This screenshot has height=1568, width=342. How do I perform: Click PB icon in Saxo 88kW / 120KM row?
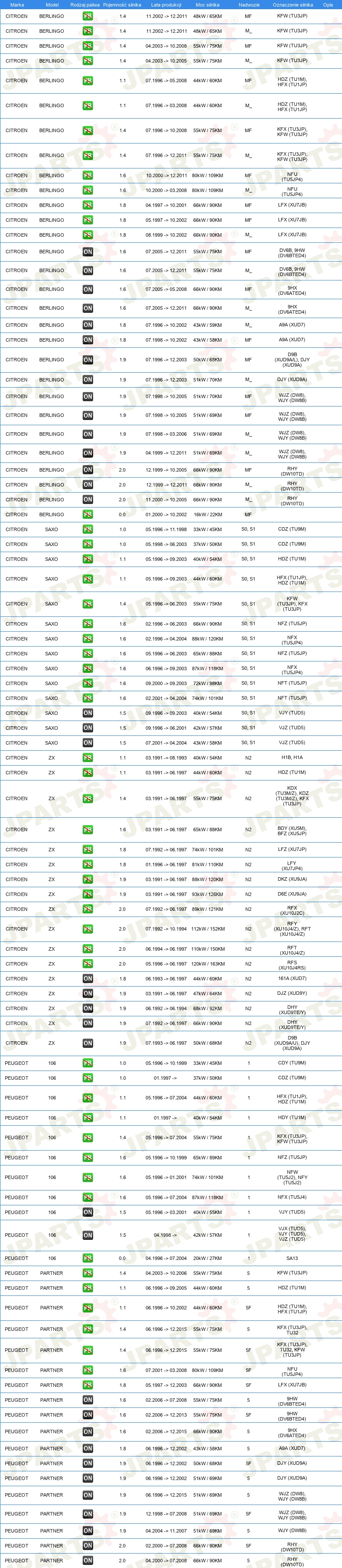(87, 639)
